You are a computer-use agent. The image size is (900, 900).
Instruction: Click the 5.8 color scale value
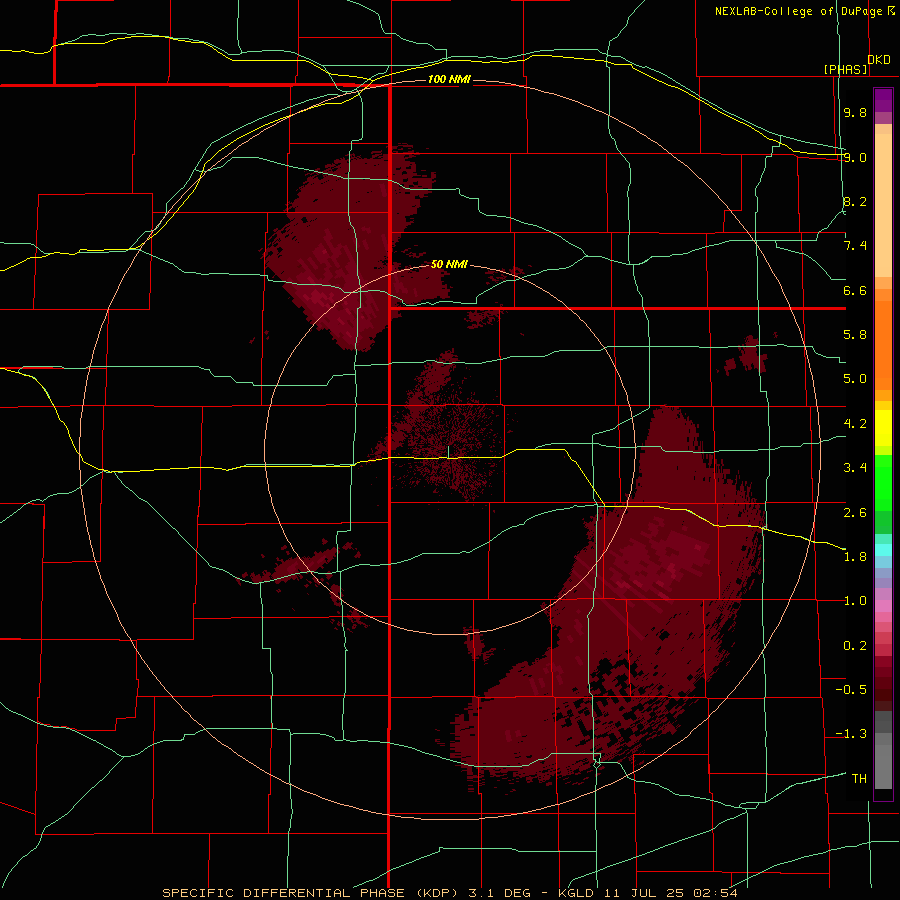pos(855,335)
